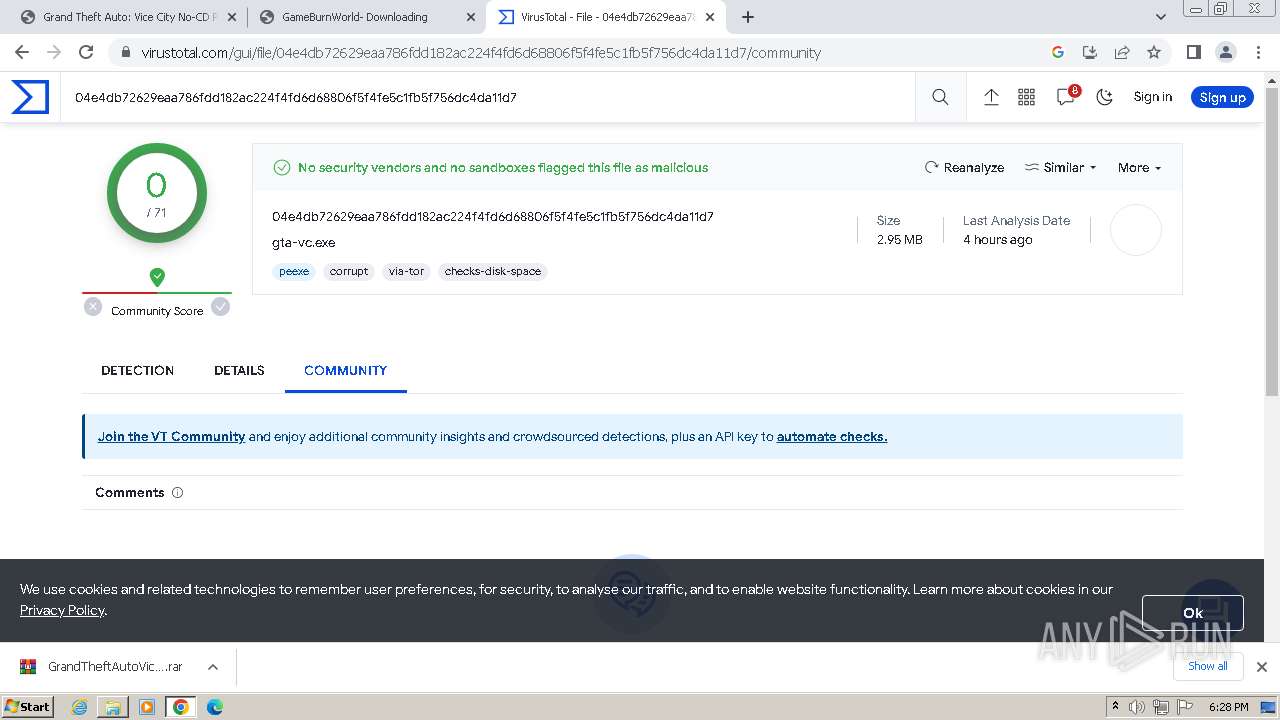Click browser back arrow
Viewport: 1280px width, 720px height.
click(x=22, y=52)
